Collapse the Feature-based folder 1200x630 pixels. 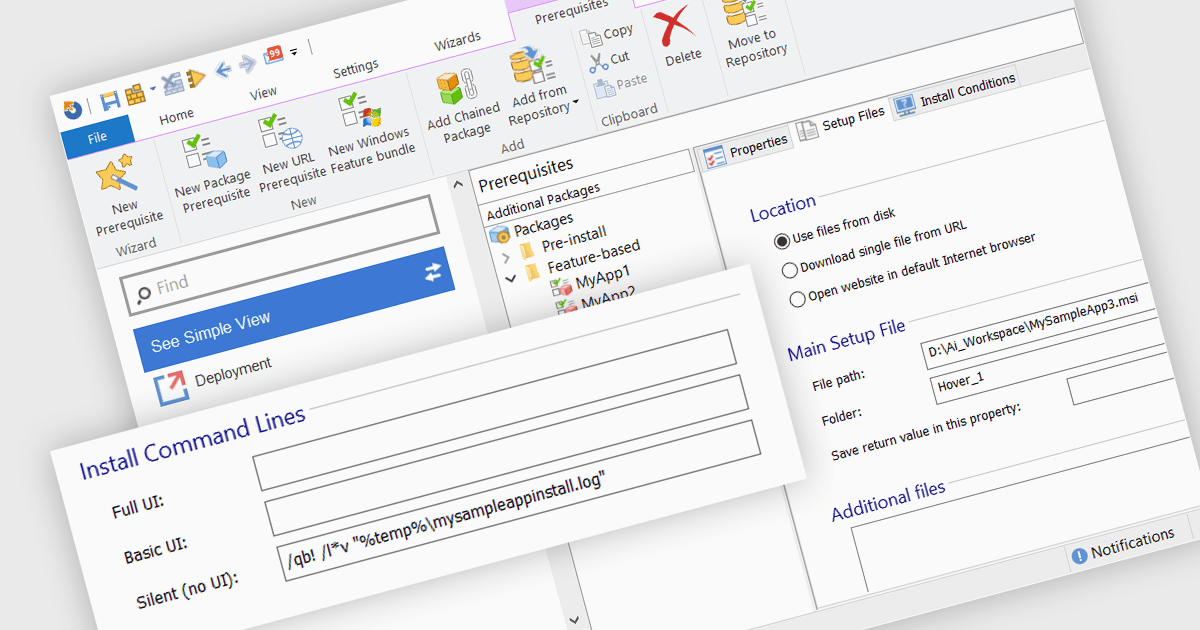coord(512,278)
